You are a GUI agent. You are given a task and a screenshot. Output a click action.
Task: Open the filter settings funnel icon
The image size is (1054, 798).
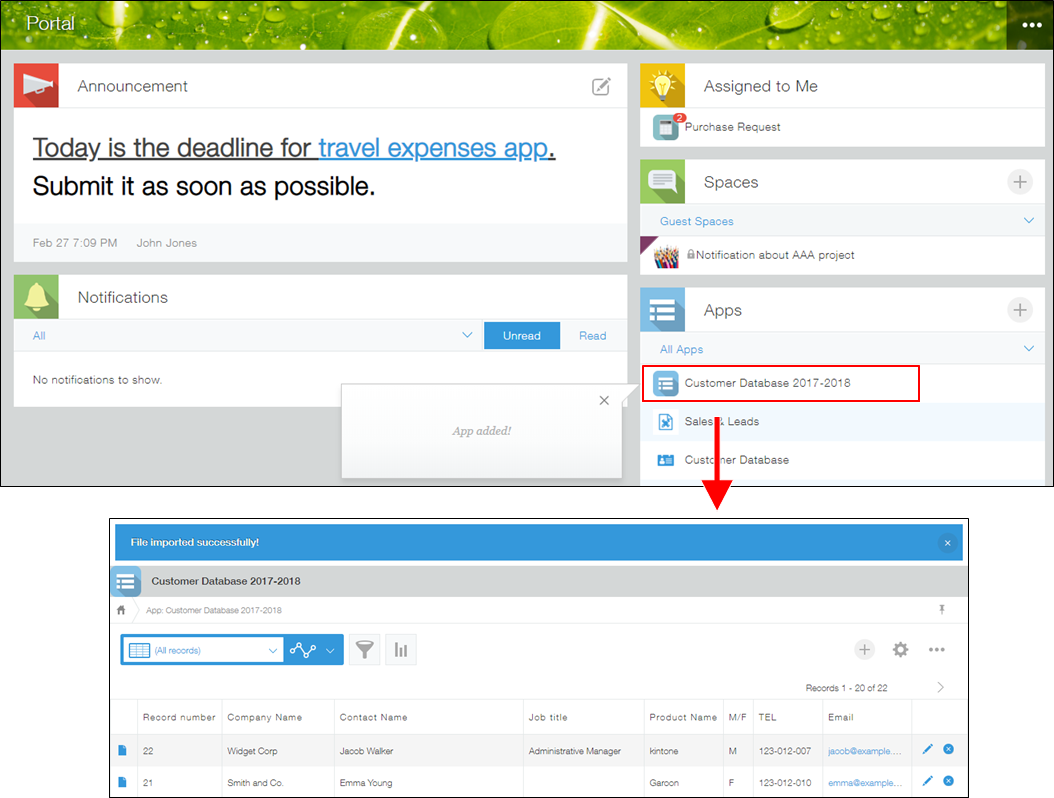tap(364, 649)
